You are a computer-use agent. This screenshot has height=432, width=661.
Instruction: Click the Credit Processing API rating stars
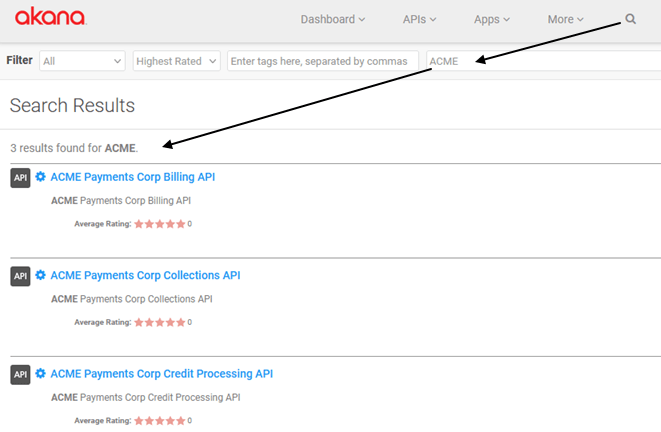click(160, 421)
